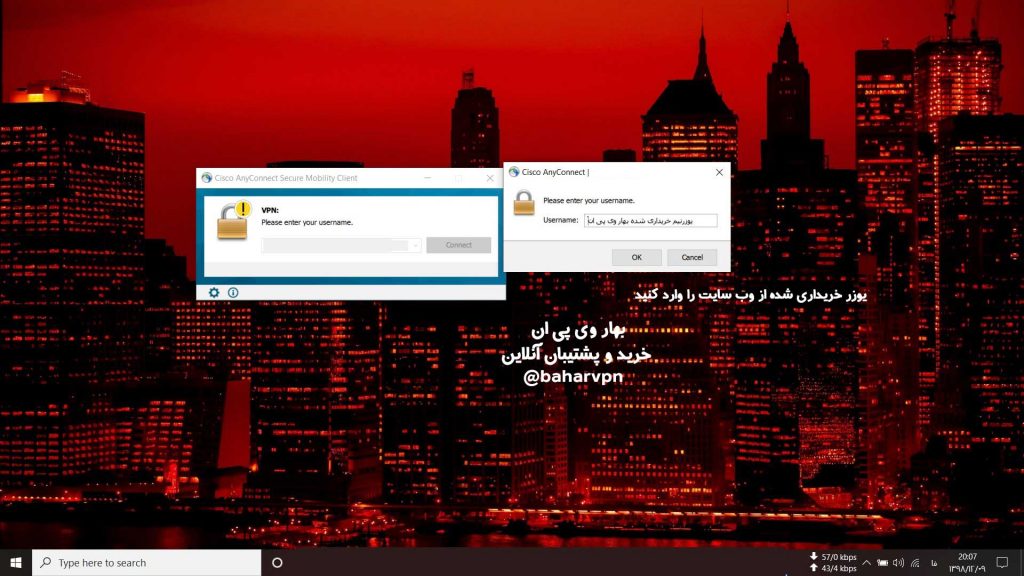Expand the VPN server dropdown
The image size is (1024, 576).
point(415,245)
